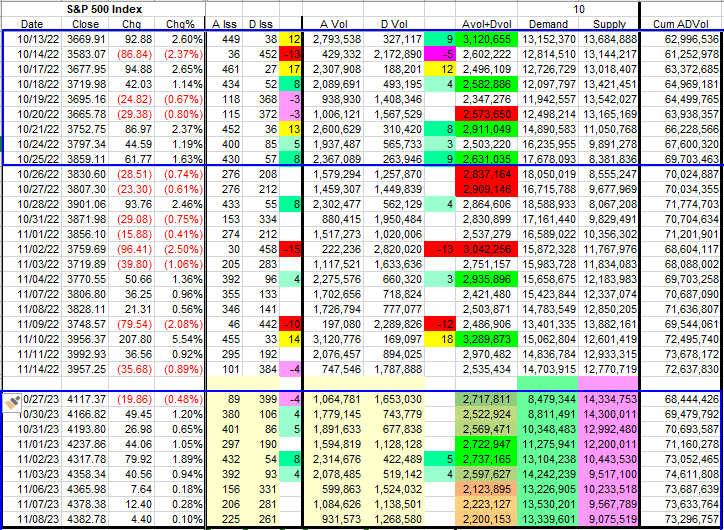The height and width of the screenshot is (530, 724).
Task: Click the date cell "10/30/23"
Action: coord(32,414)
